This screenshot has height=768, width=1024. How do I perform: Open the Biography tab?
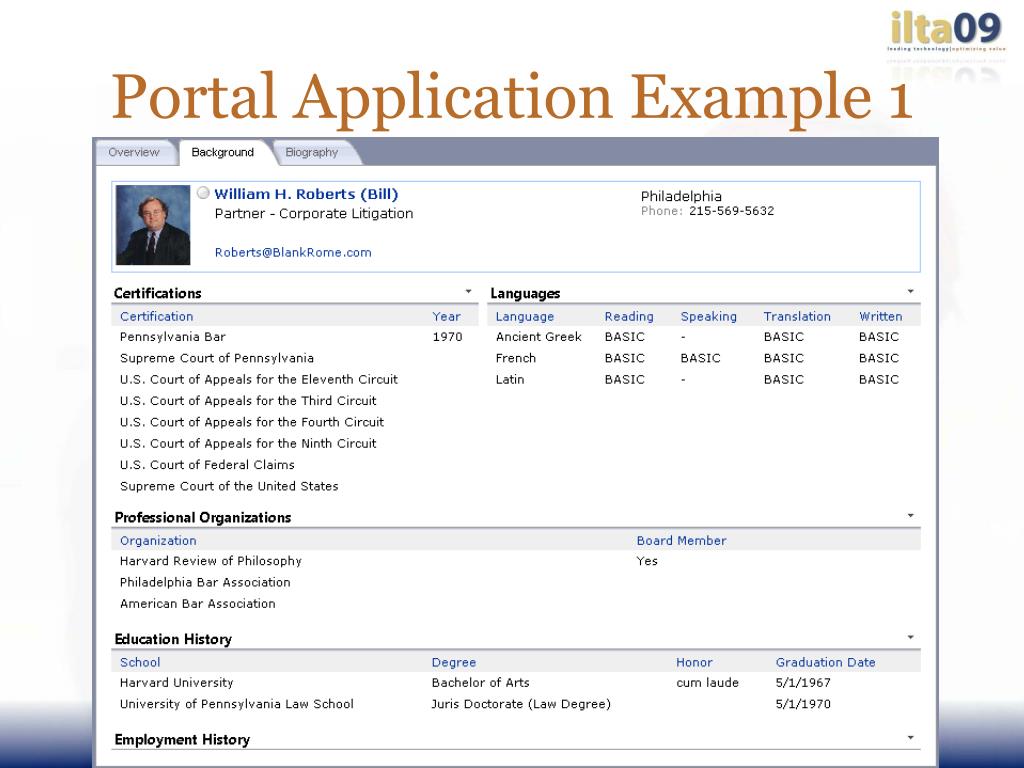click(312, 152)
